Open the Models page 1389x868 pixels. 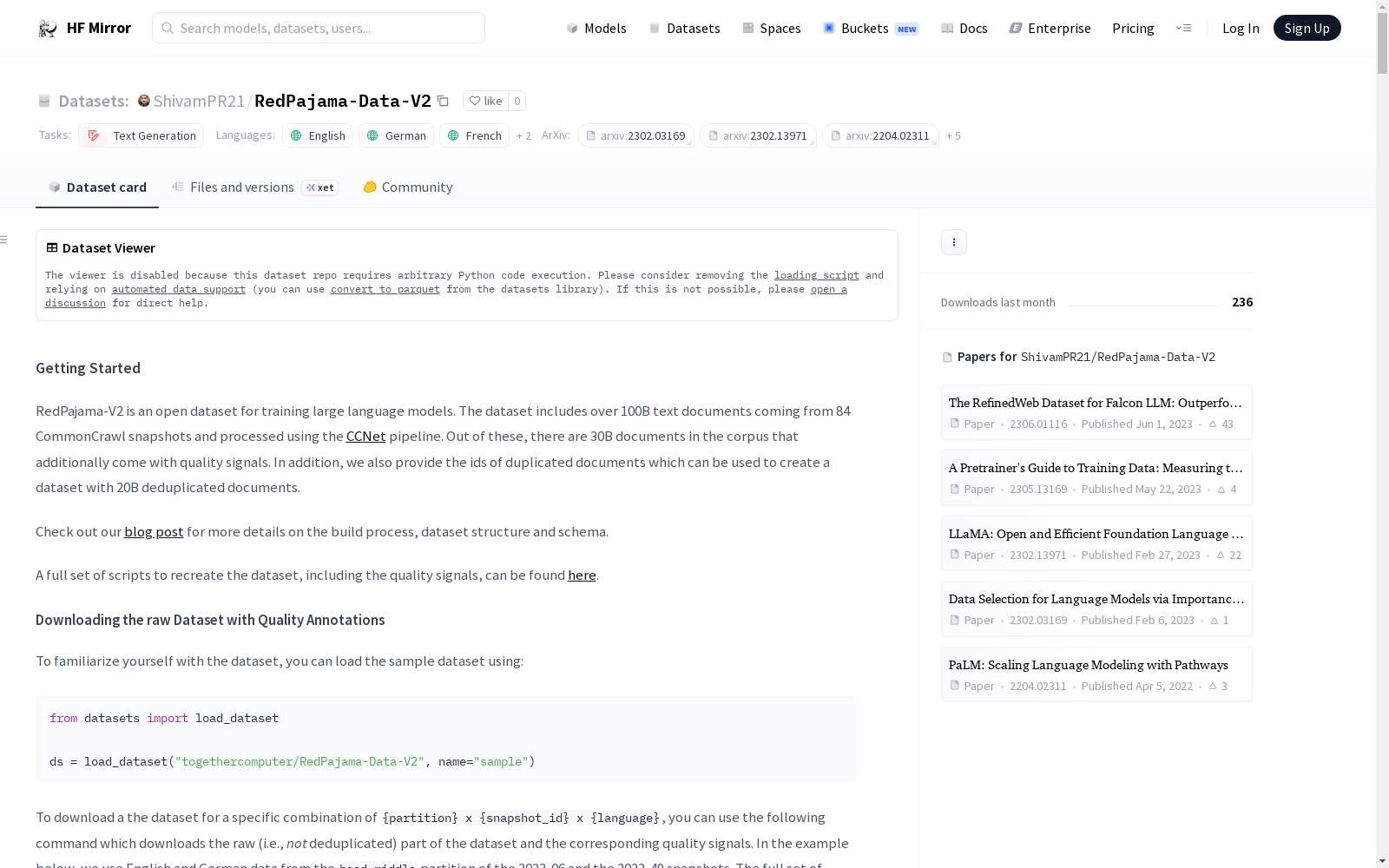pos(596,28)
